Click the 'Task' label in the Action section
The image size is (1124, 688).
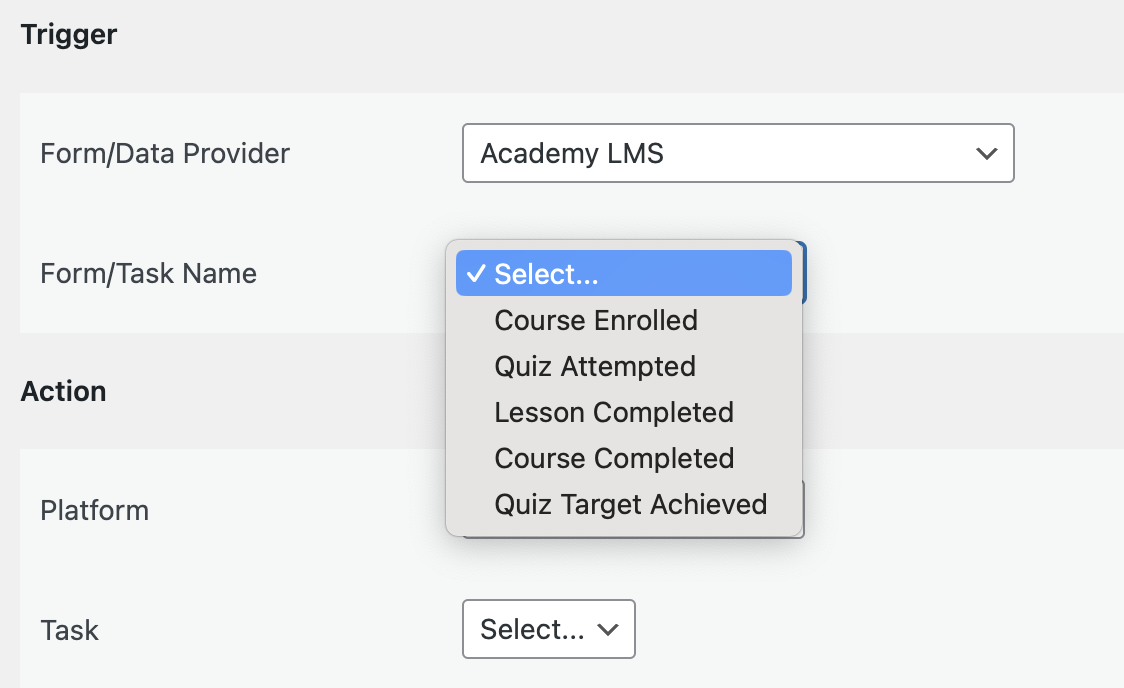point(69,629)
